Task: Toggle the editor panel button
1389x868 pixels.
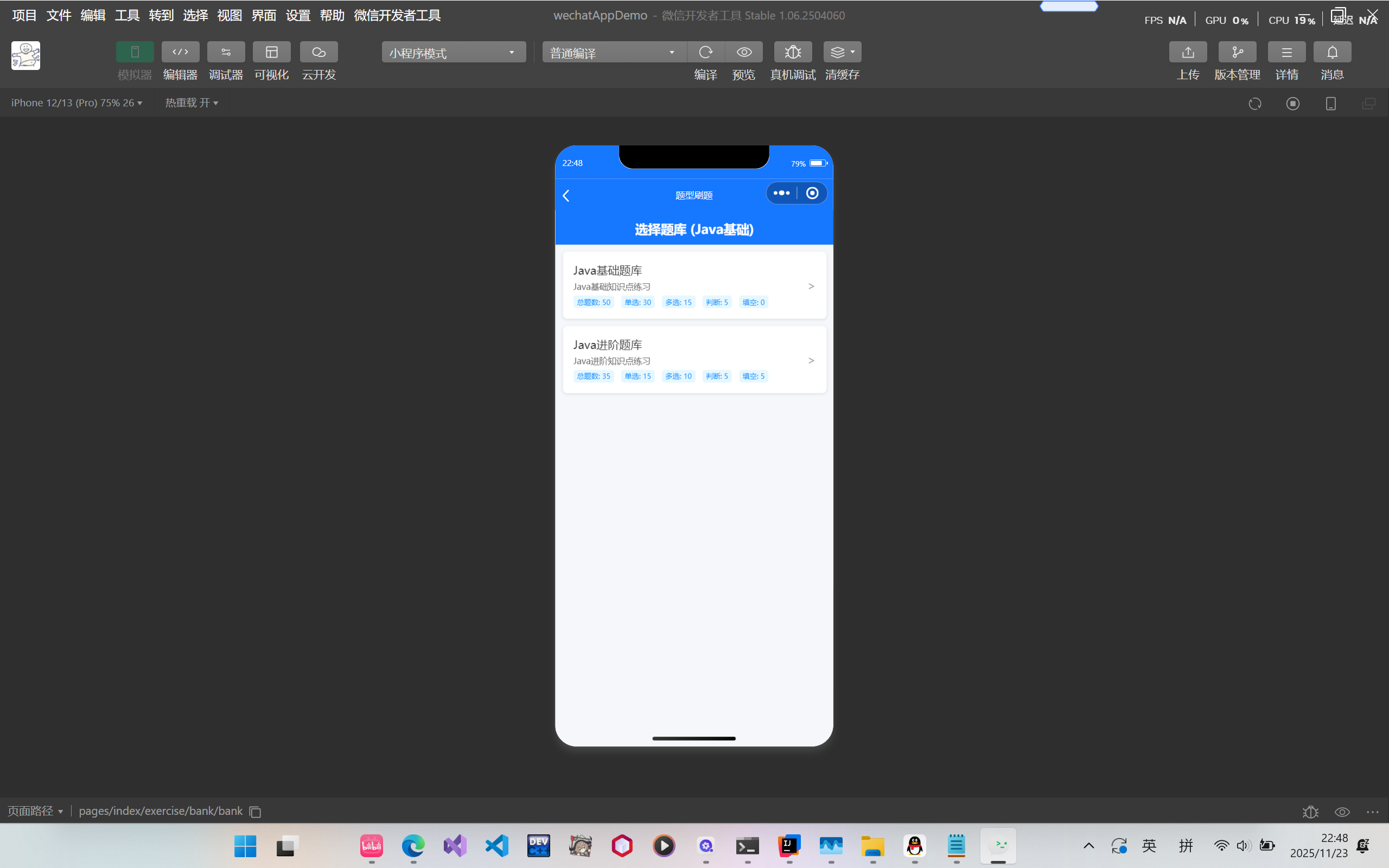Action: pyautogui.click(x=180, y=52)
